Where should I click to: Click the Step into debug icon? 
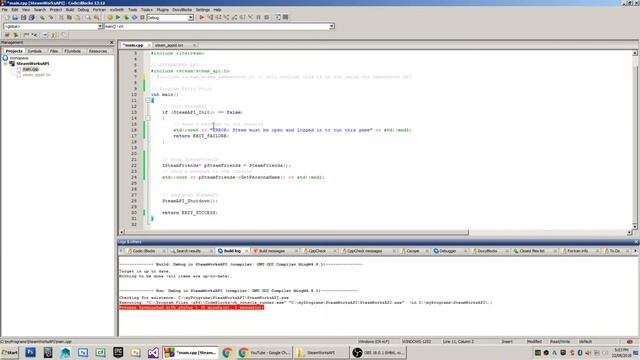tap(227, 18)
